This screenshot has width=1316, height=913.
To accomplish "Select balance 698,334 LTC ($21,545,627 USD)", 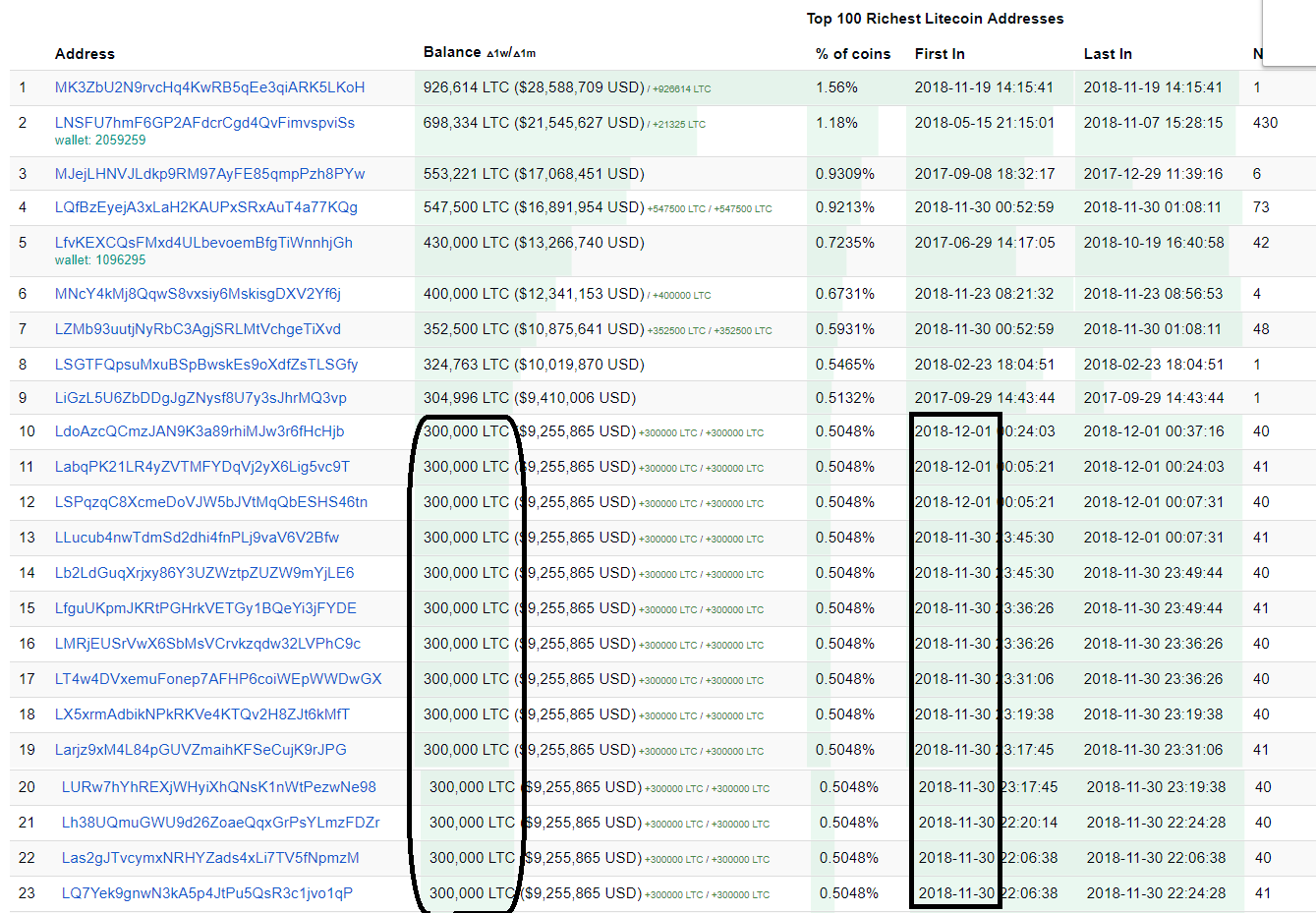I will tap(534, 123).
